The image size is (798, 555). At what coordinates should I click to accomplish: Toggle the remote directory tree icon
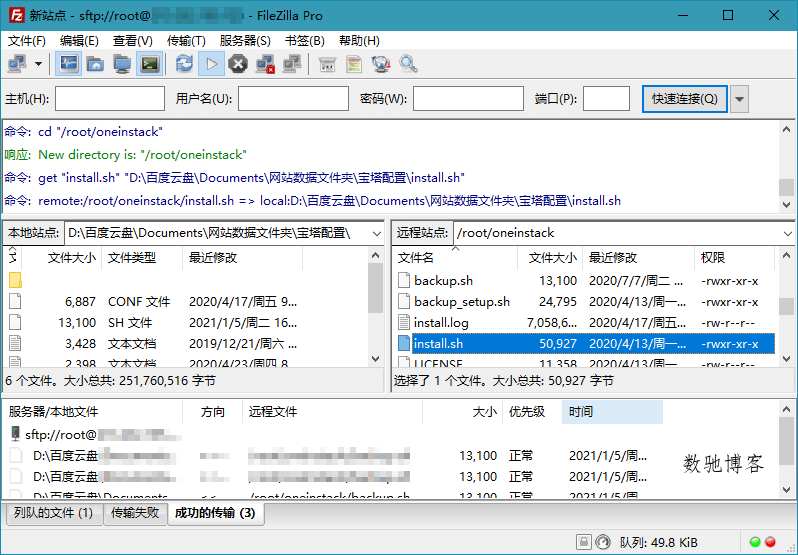pyautogui.click(x=122, y=64)
